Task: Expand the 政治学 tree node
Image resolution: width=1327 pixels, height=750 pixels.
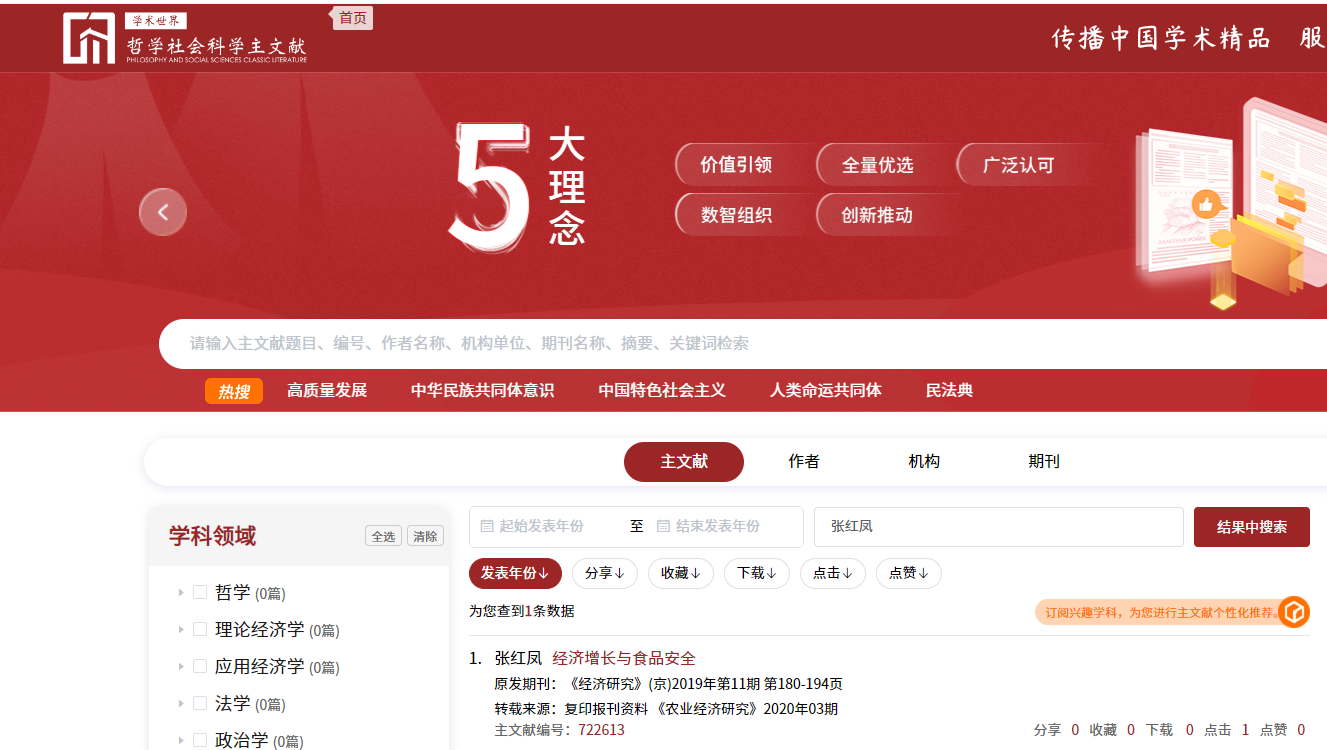Action: coord(181,740)
